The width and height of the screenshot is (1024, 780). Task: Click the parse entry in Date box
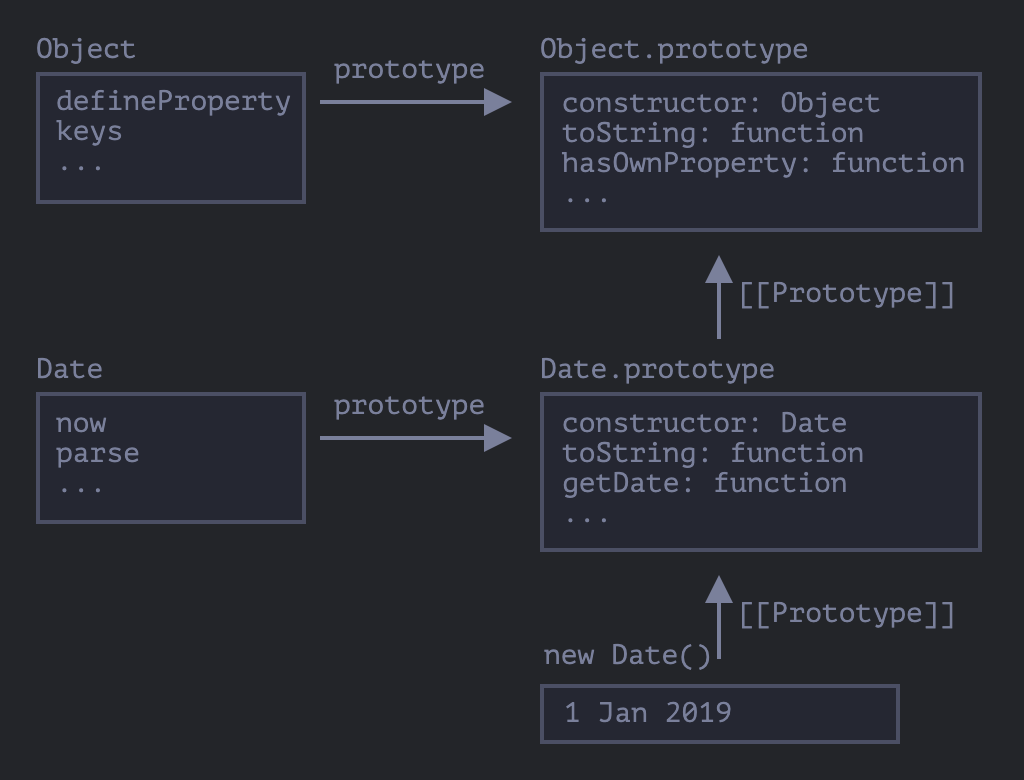coord(97,453)
